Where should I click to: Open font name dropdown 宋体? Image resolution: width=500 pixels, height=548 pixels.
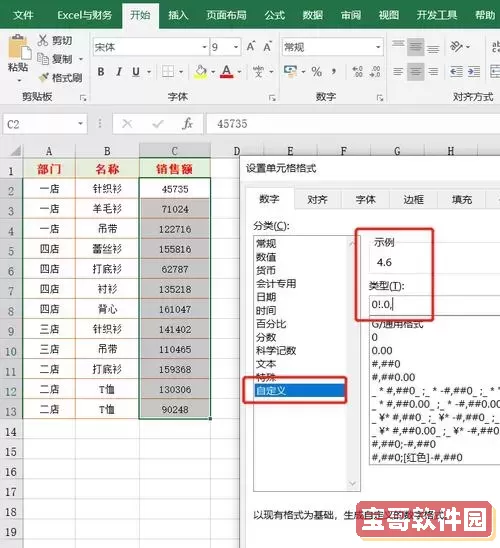[204, 47]
